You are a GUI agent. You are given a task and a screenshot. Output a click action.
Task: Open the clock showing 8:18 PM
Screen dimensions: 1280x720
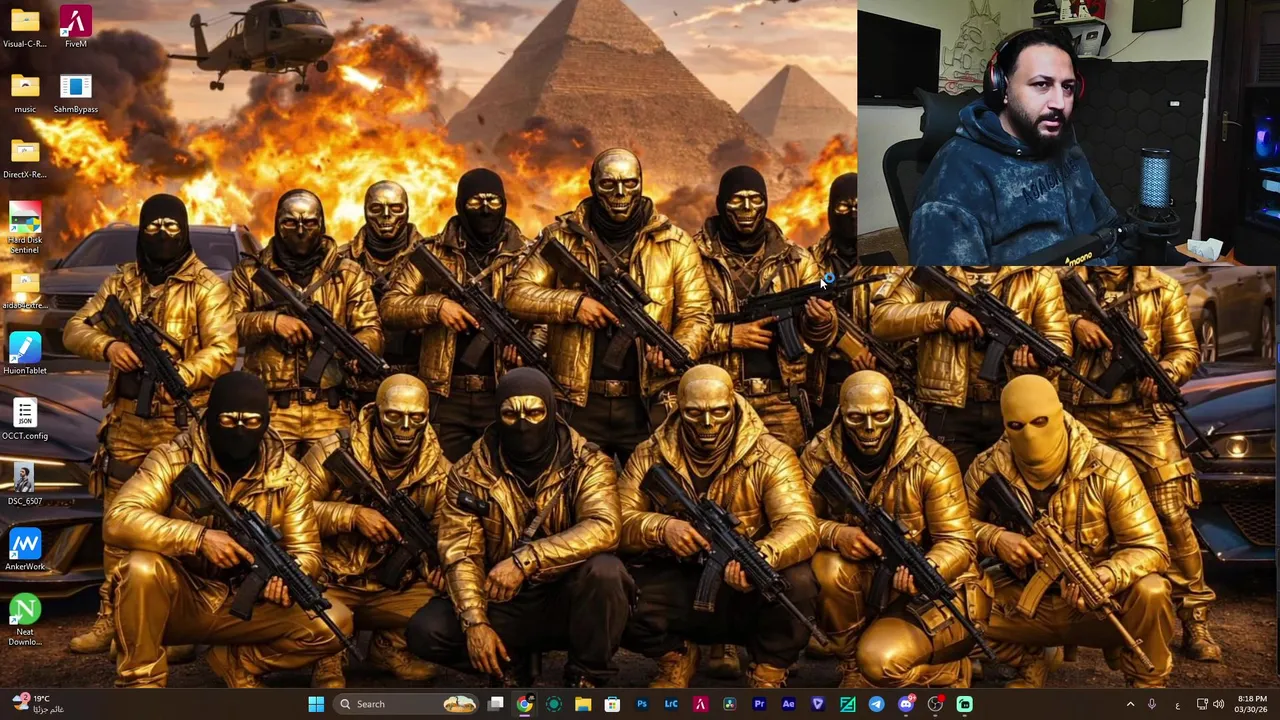click(1252, 704)
